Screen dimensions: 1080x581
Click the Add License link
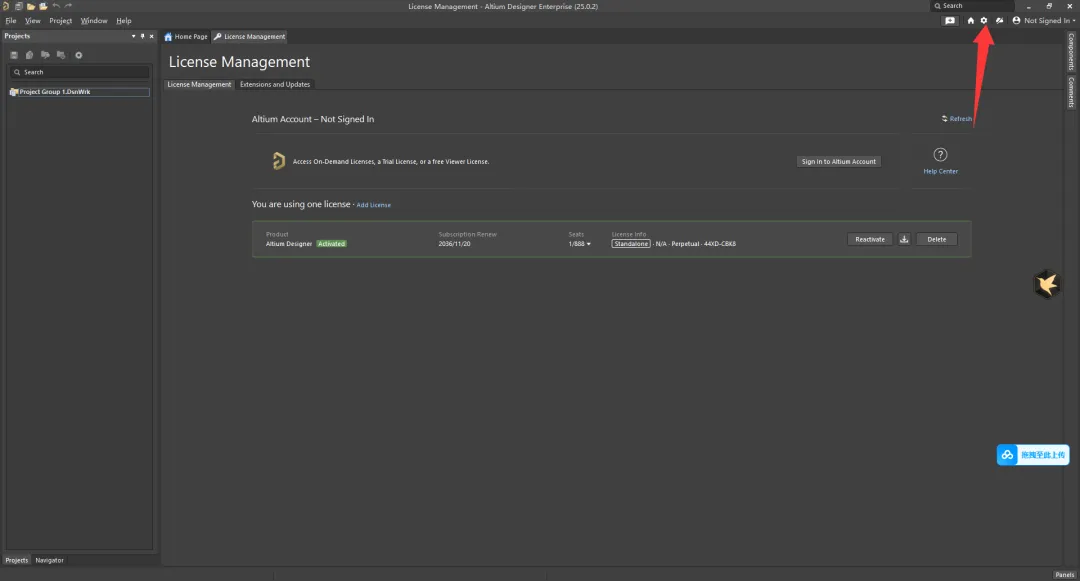click(x=373, y=205)
